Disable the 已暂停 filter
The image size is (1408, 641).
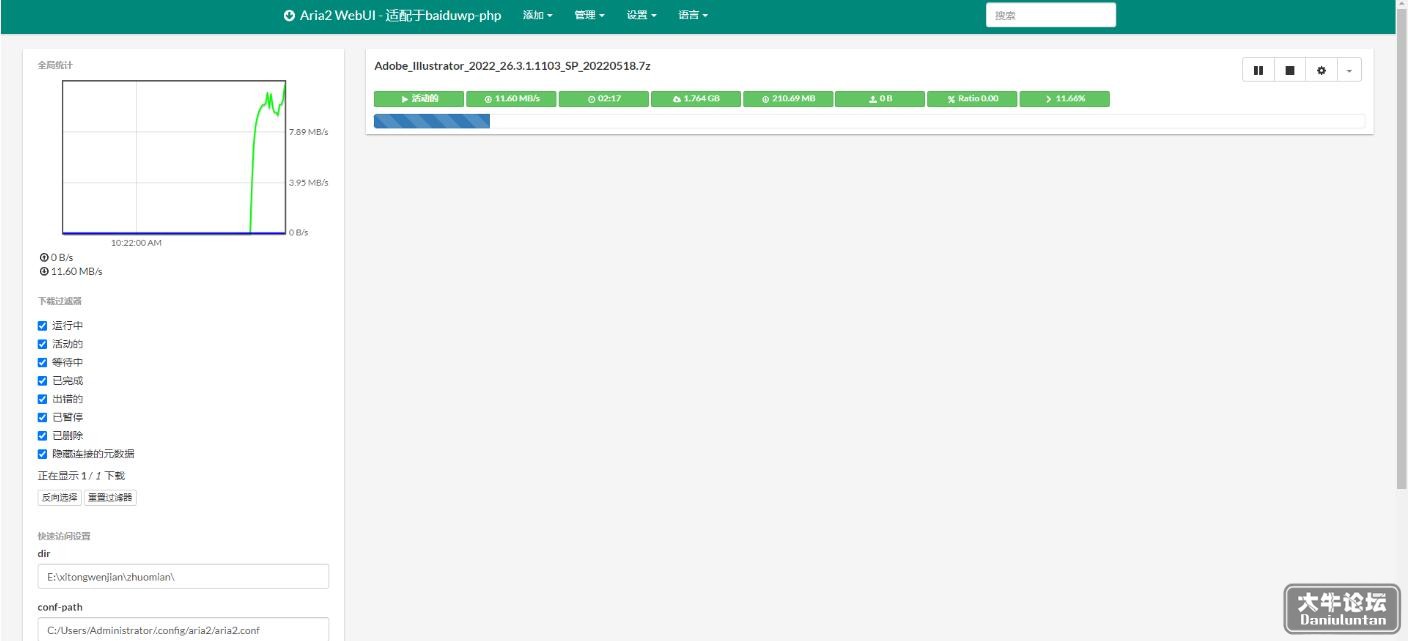(42, 417)
